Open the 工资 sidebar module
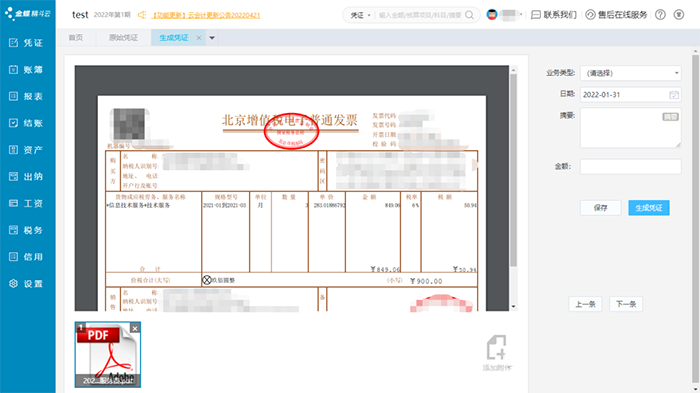 point(27,204)
